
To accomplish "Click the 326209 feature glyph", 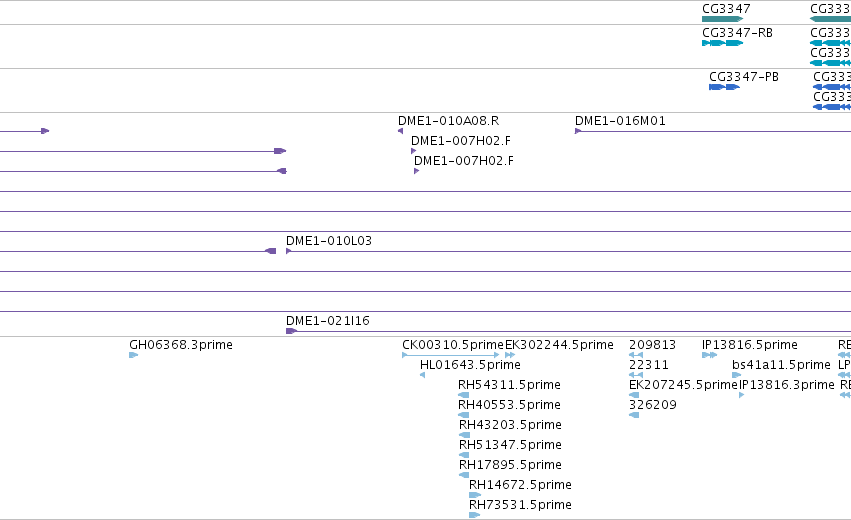I will (x=634, y=415).
